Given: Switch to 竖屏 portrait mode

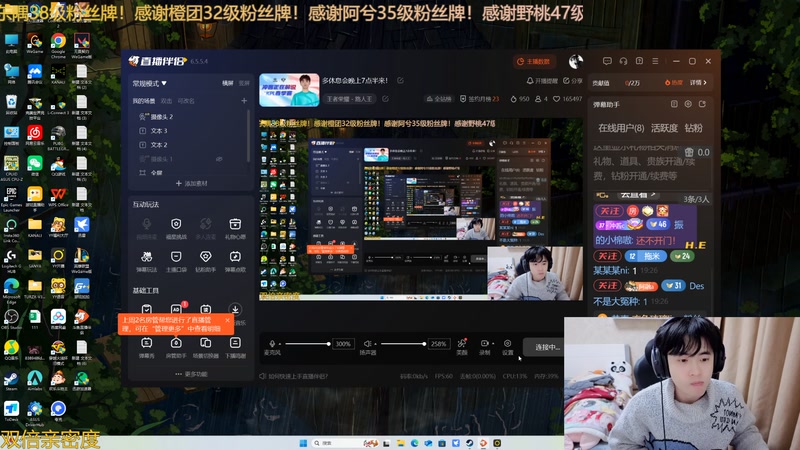Looking at the screenshot, I should tap(244, 83).
